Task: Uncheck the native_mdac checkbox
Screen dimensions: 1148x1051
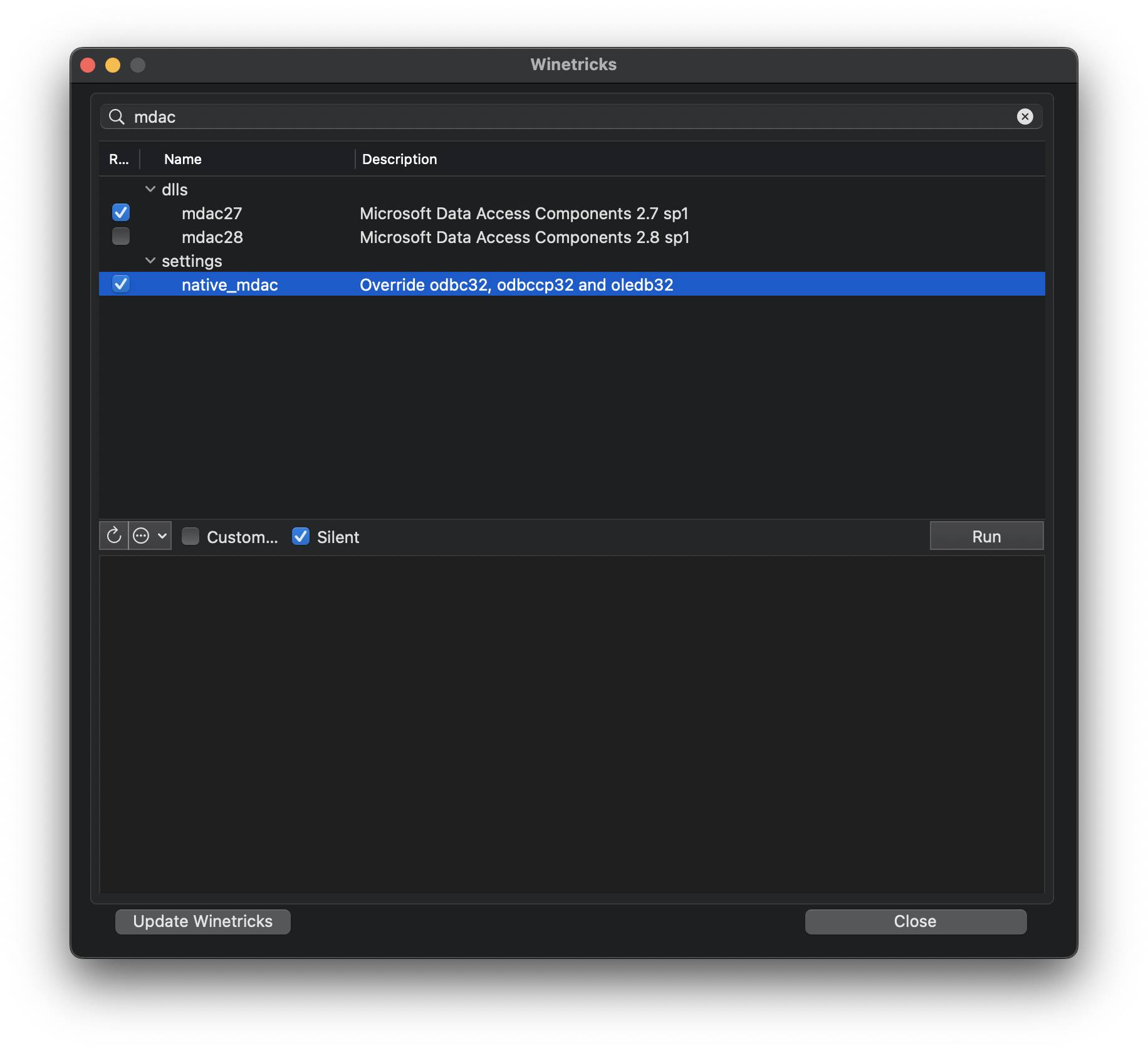Action: [121, 284]
